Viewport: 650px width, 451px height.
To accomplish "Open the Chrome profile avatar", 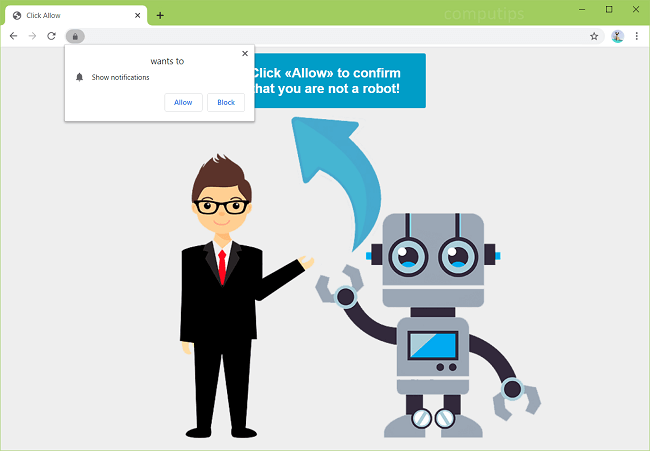I will (617, 36).
